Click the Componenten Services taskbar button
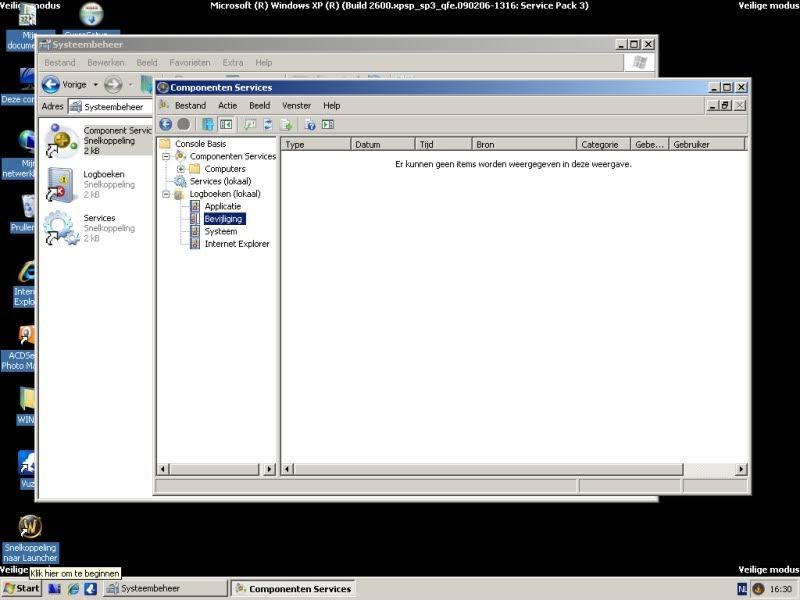The height and width of the screenshot is (600, 800). [x=293, y=589]
